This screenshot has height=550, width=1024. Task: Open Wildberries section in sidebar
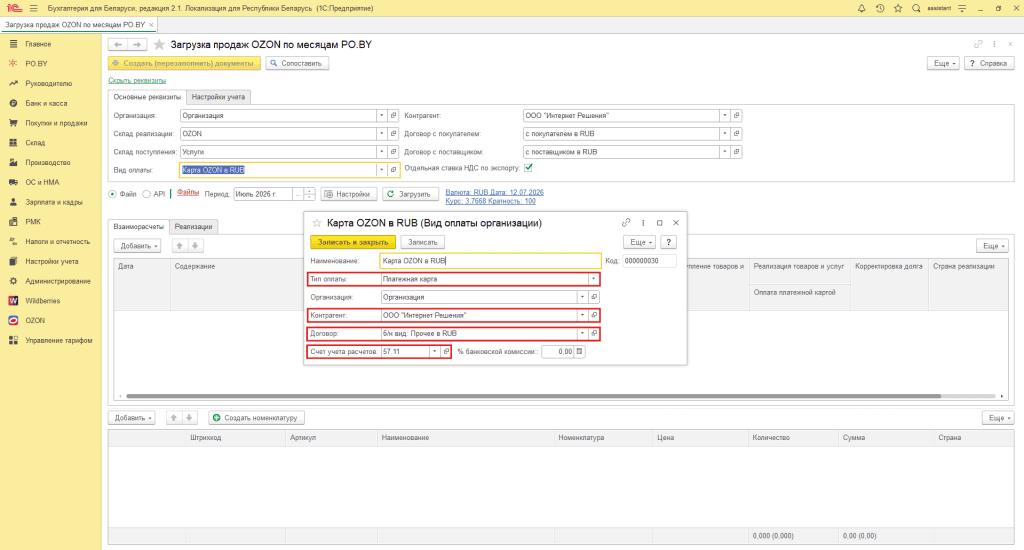(x=42, y=301)
